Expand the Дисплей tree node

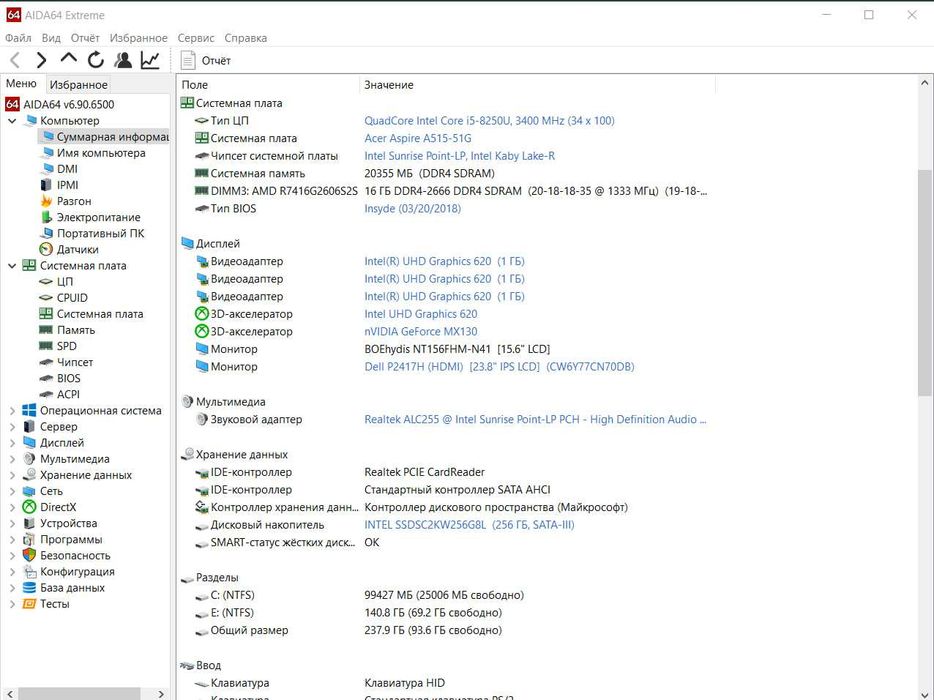tap(12, 443)
